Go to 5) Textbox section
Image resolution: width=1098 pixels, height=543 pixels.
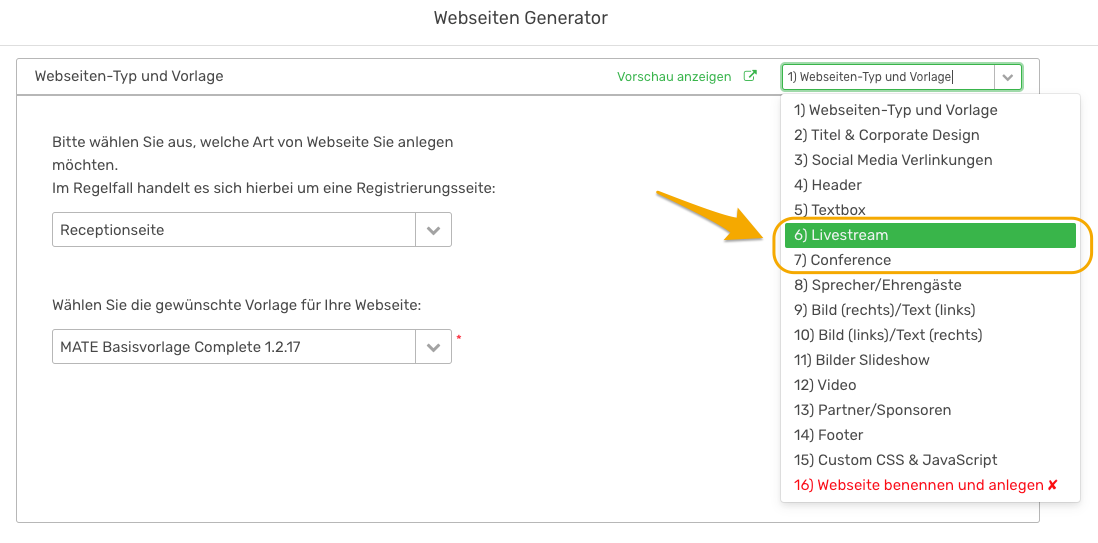pos(930,210)
